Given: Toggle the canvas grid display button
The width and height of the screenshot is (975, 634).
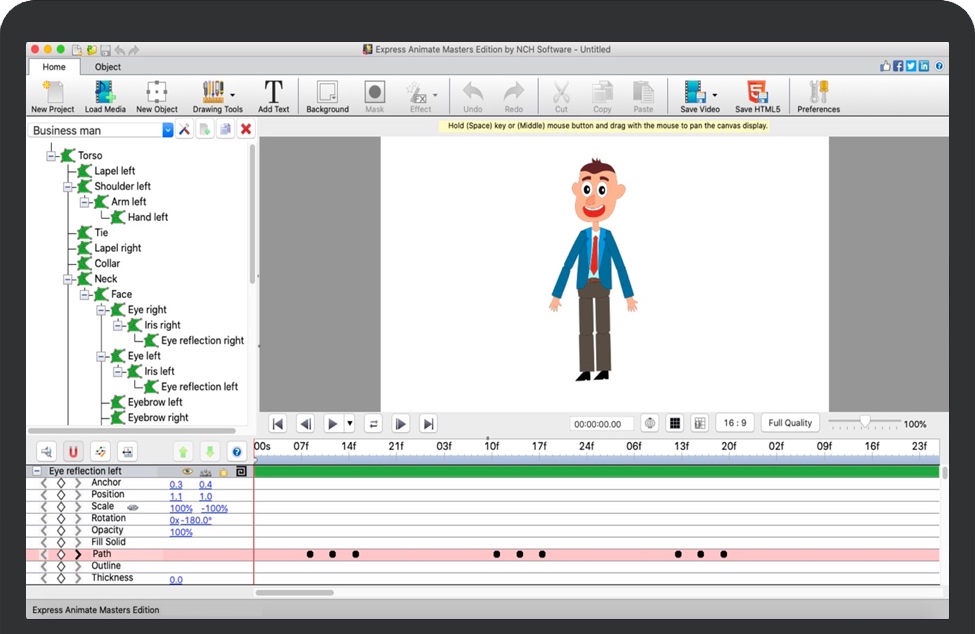Looking at the screenshot, I should (675, 424).
